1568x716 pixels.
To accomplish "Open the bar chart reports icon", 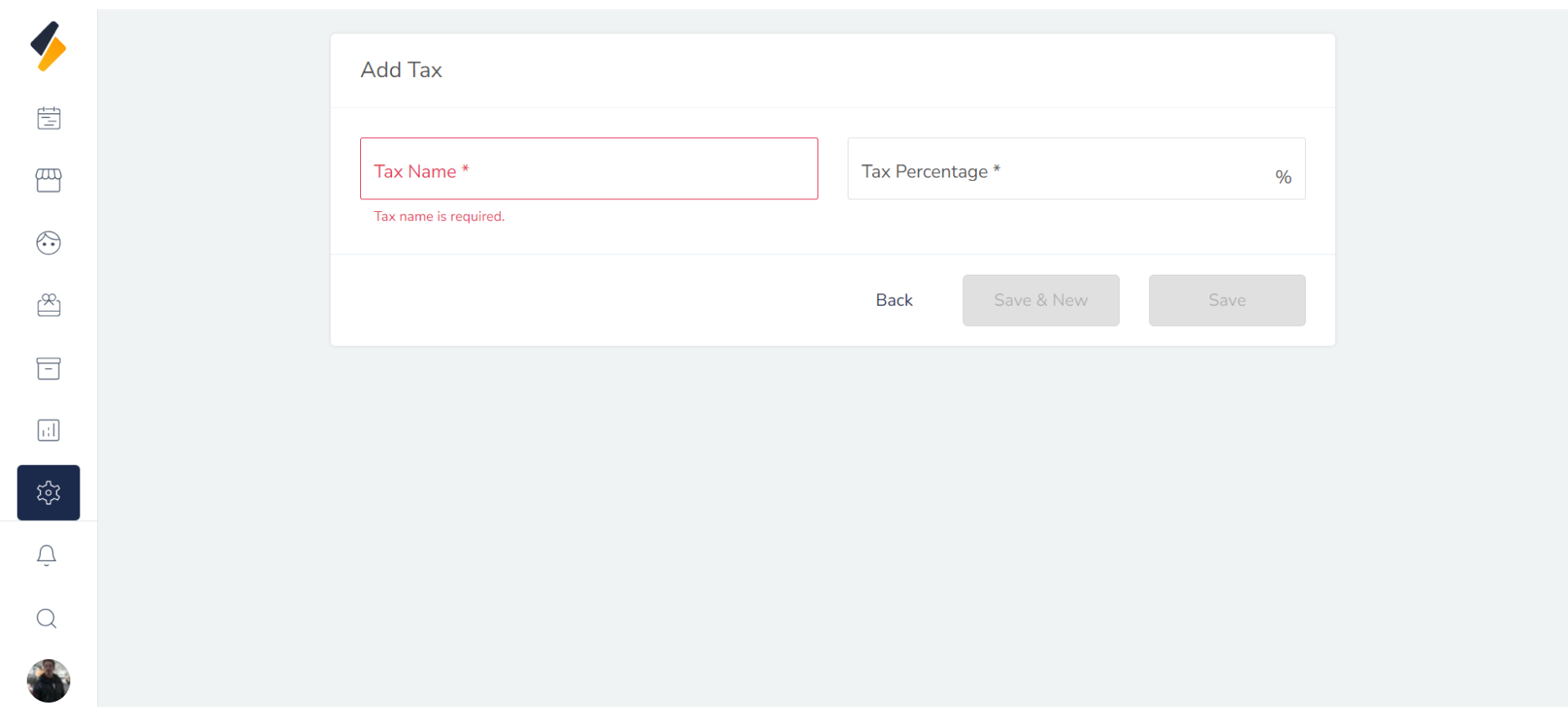I will (x=49, y=430).
